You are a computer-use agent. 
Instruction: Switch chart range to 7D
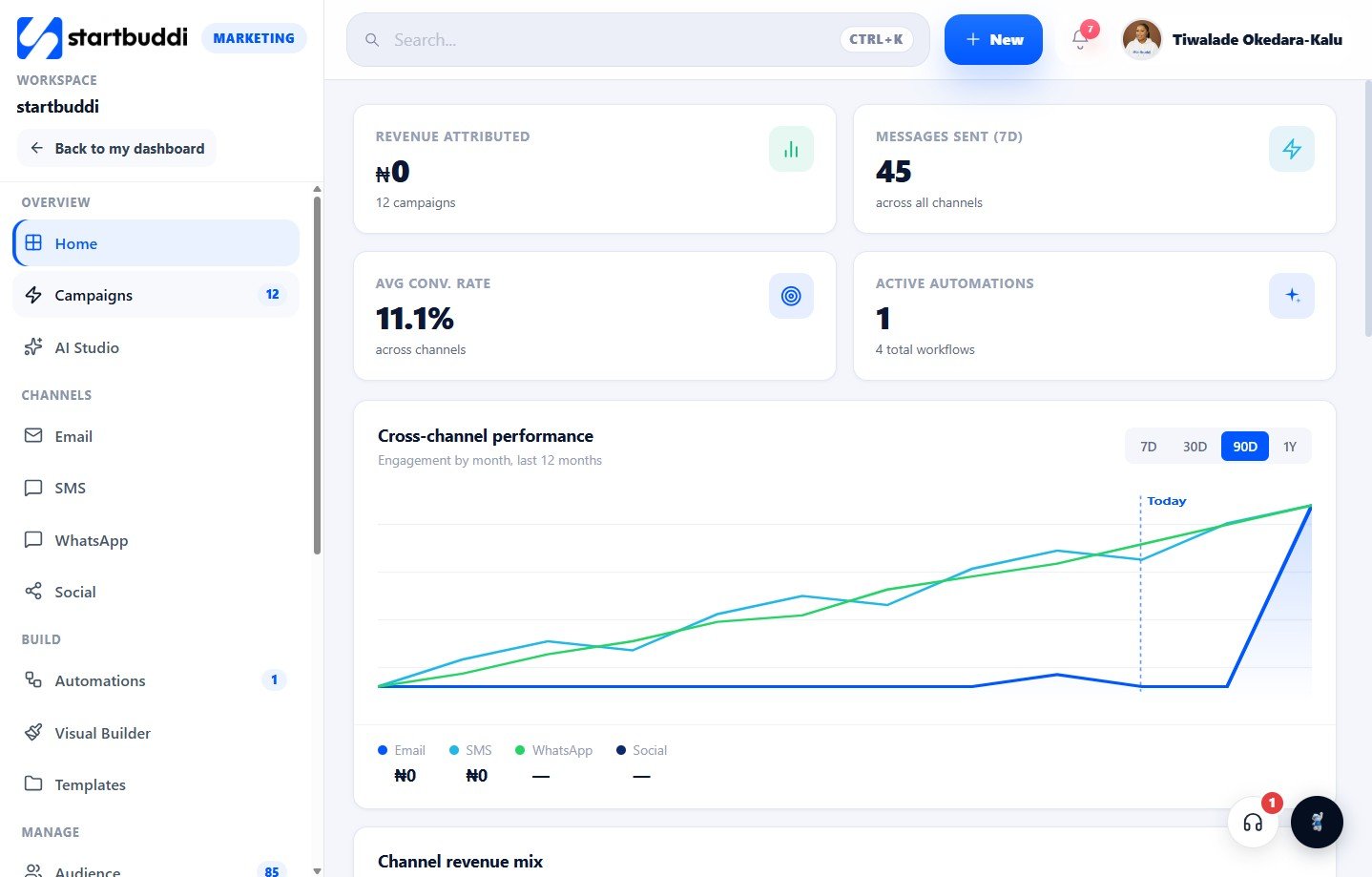pos(1148,447)
